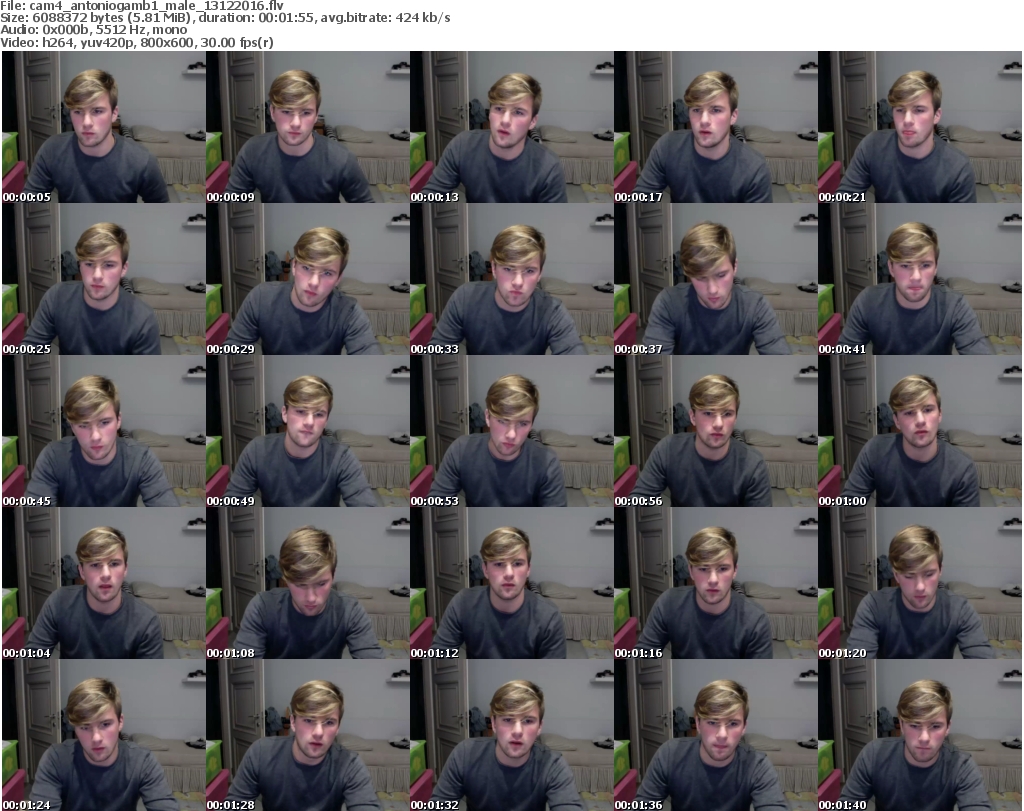Select the thumbnail stamped 00:01:12
The image size is (1024, 811).
coord(512,583)
